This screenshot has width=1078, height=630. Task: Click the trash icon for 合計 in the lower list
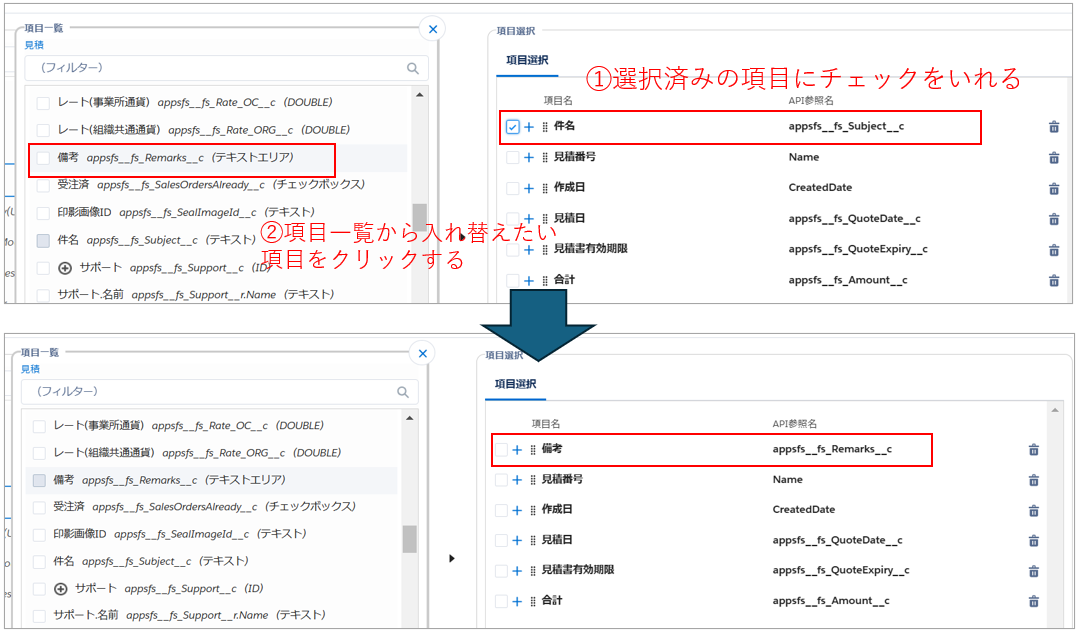click(x=1033, y=601)
